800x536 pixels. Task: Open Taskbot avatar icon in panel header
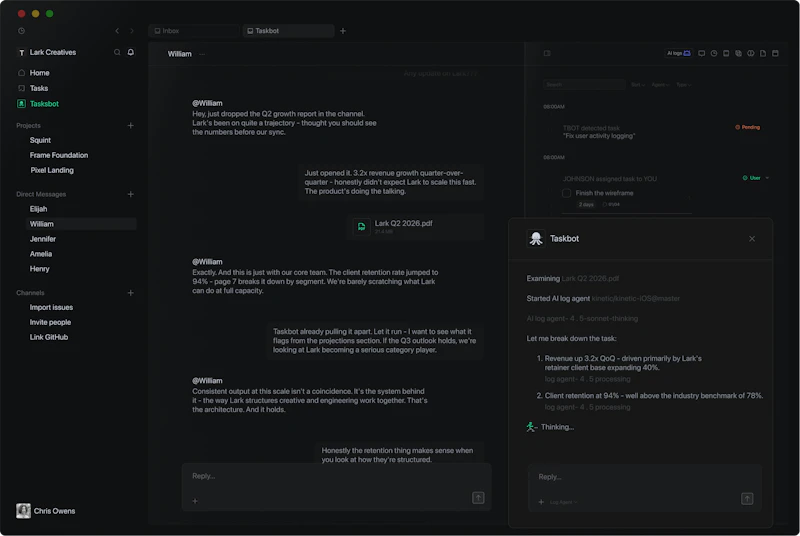[x=536, y=239]
